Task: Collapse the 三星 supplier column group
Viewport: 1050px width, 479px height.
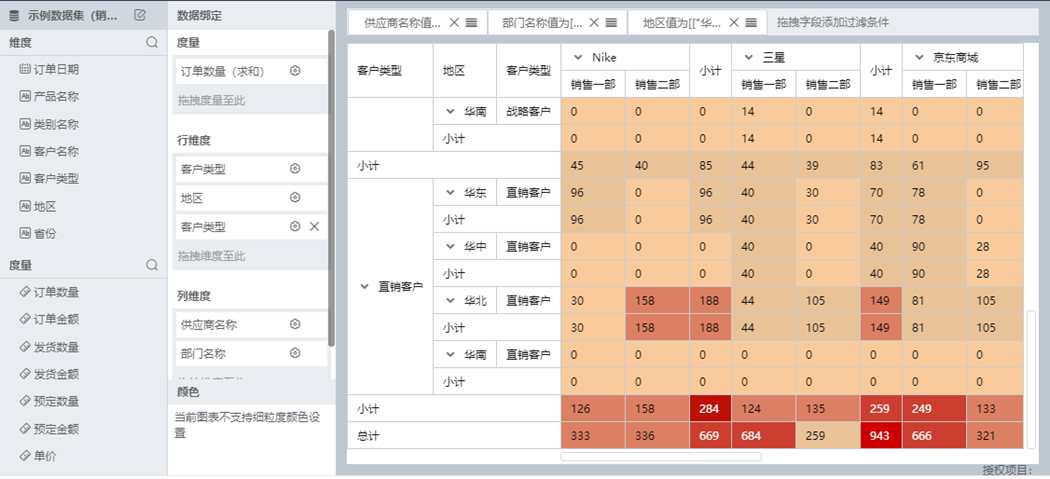Action: click(749, 58)
